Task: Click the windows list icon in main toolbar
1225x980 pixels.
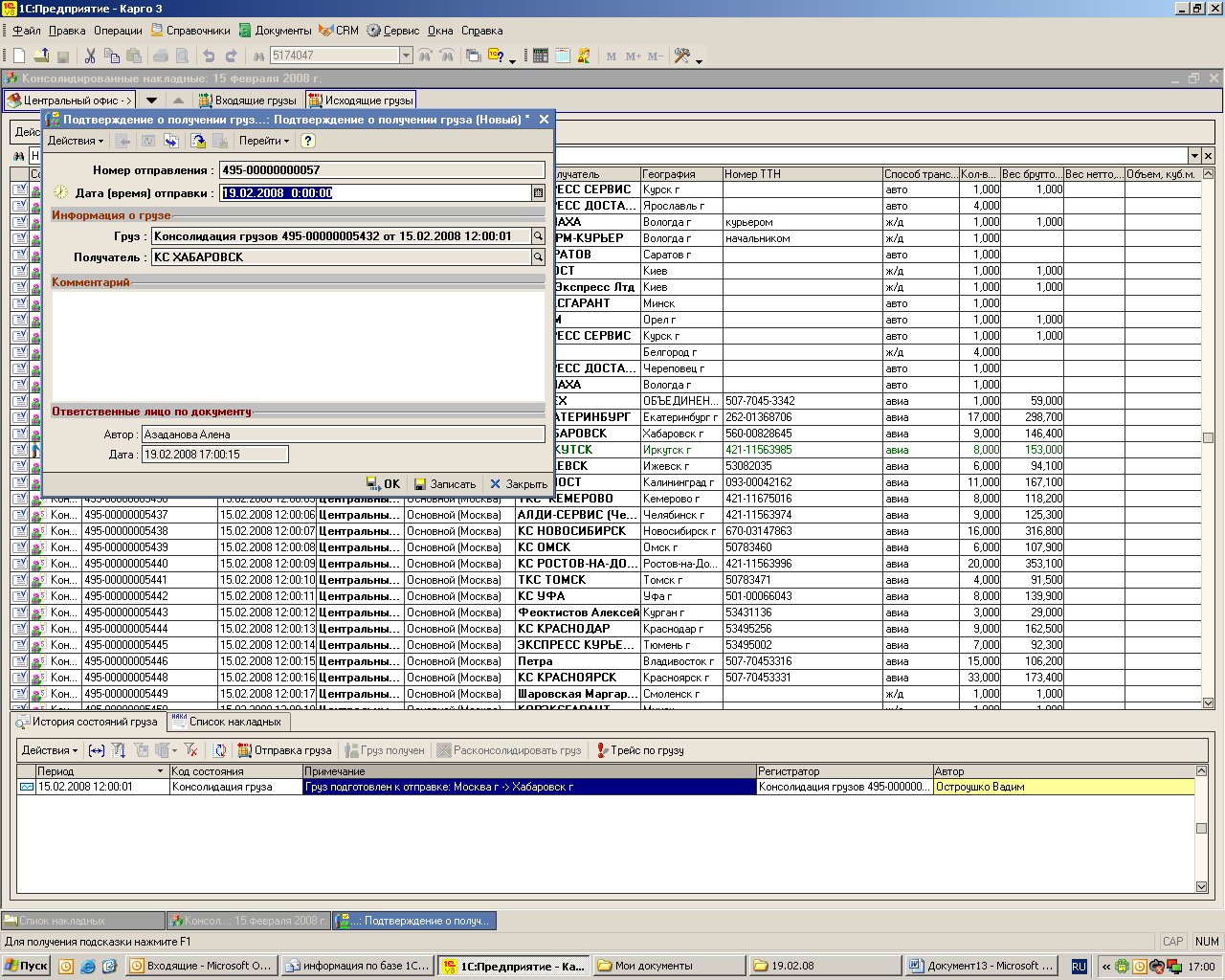Action: point(473,56)
